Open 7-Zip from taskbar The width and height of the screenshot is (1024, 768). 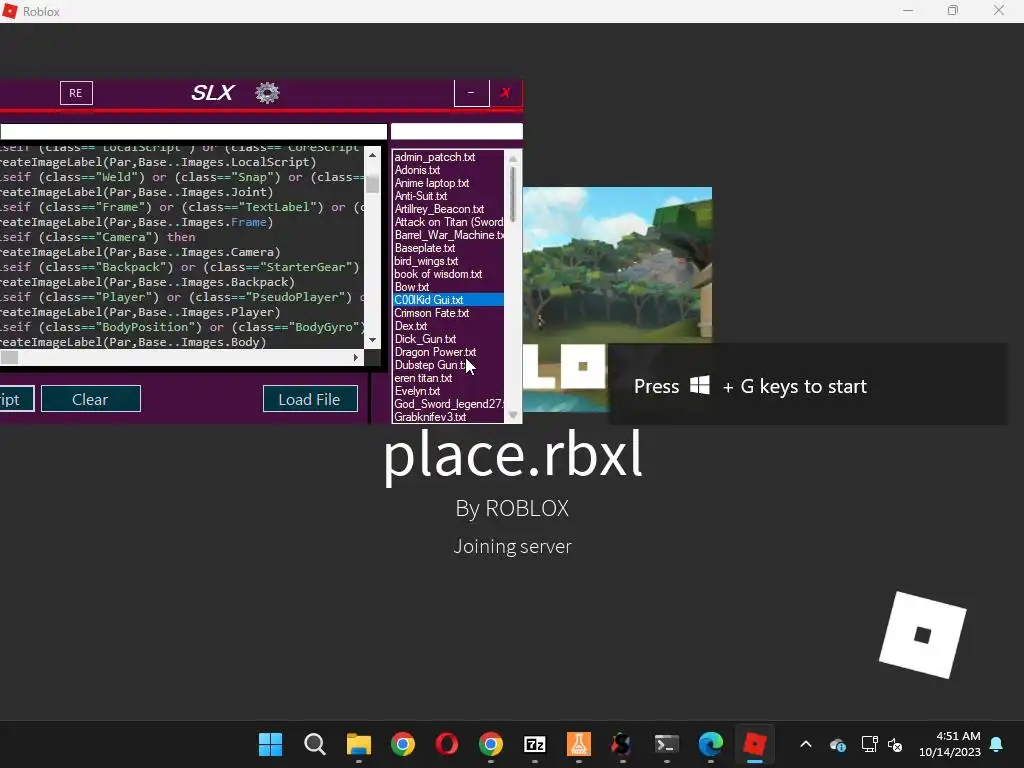click(x=534, y=744)
